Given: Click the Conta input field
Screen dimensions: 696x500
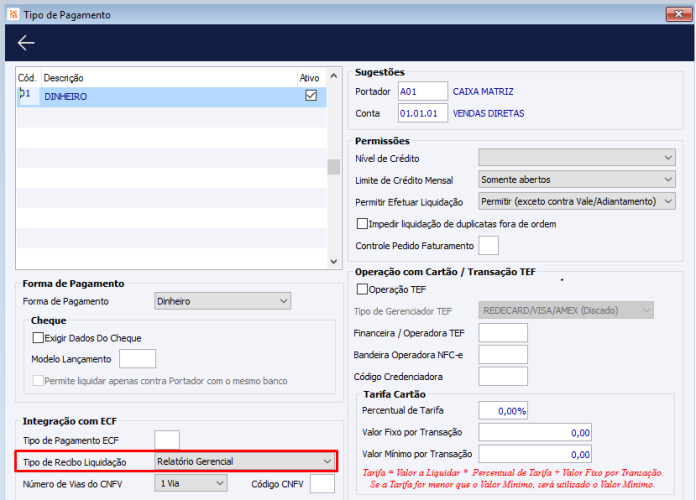Looking at the screenshot, I should 423,113.
